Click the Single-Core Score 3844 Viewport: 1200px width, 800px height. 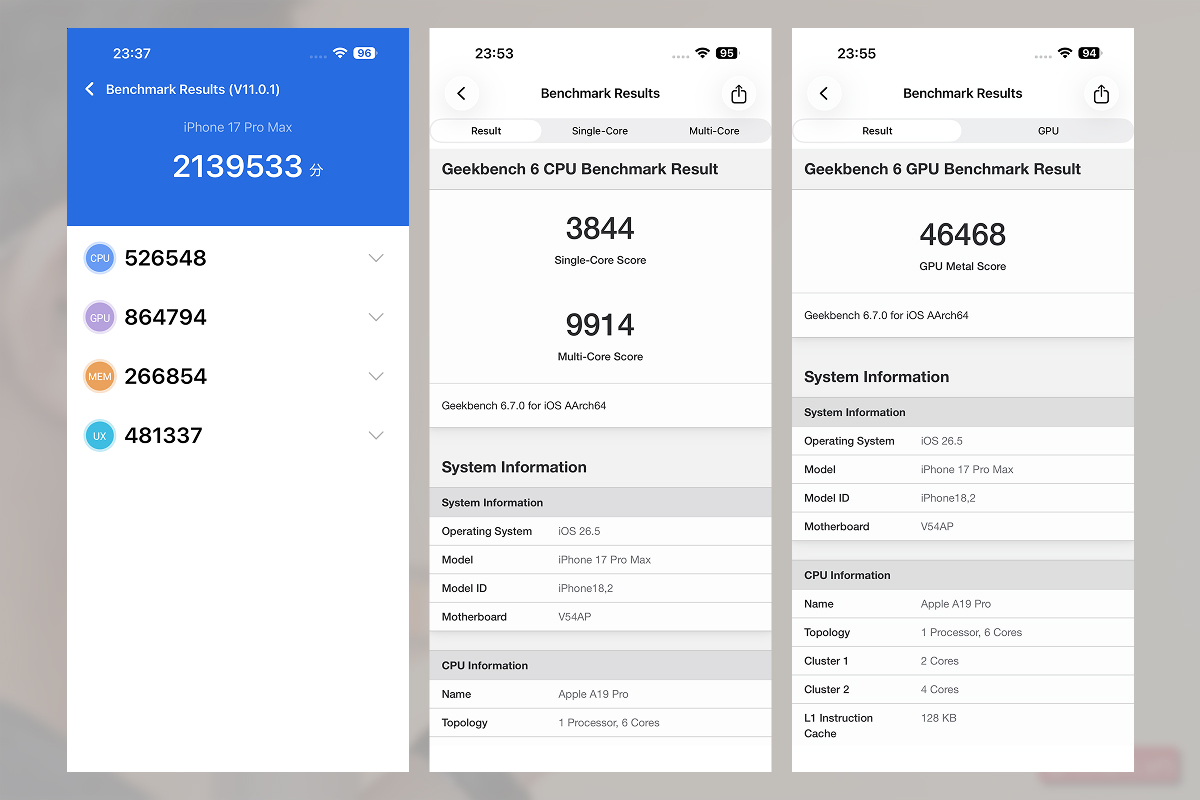[x=600, y=229]
